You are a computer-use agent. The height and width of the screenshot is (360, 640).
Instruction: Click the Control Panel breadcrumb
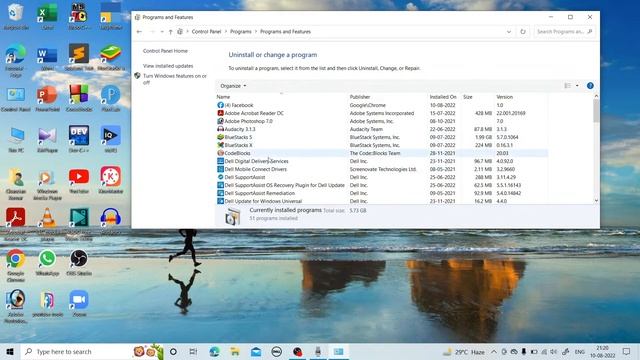[206, 31]
